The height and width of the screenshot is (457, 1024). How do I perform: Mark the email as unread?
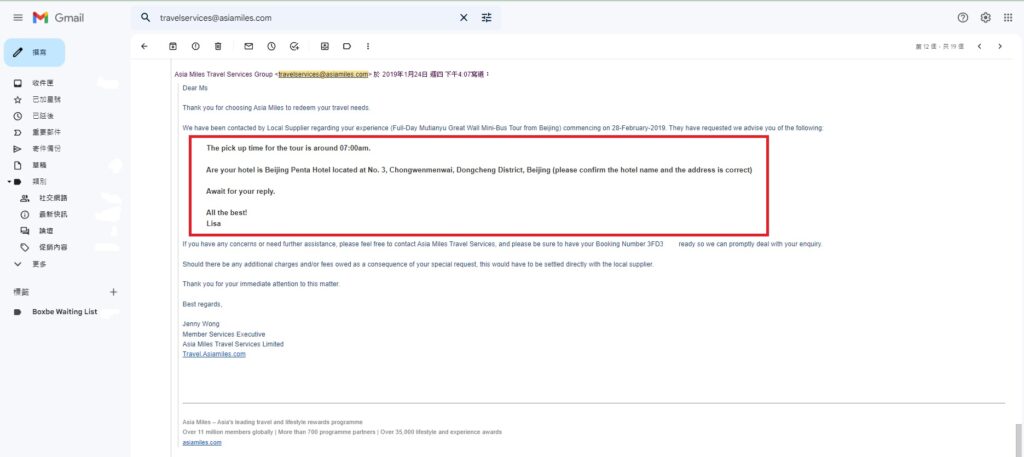(249, 46)
